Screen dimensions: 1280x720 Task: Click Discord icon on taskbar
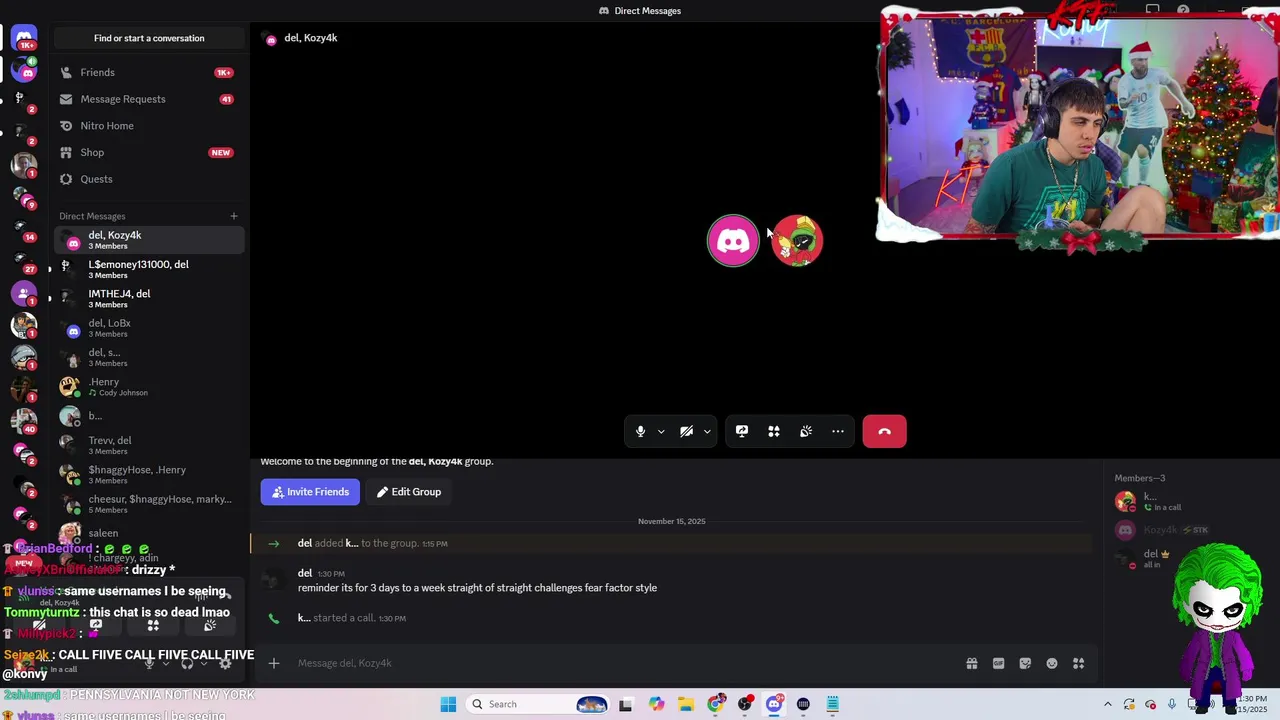tap(774, 704)
